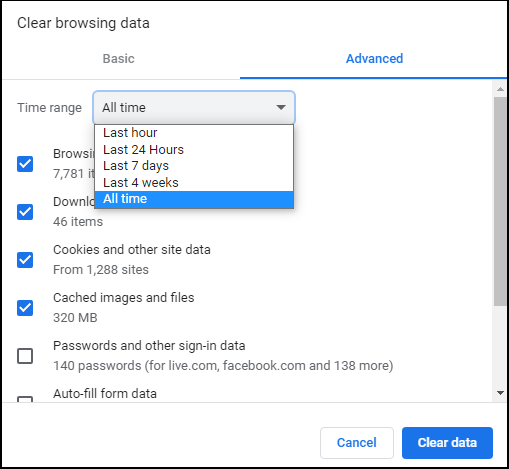Uncheck the Download history checkbox
Viewport: 509px width, 469px height.
25,212
